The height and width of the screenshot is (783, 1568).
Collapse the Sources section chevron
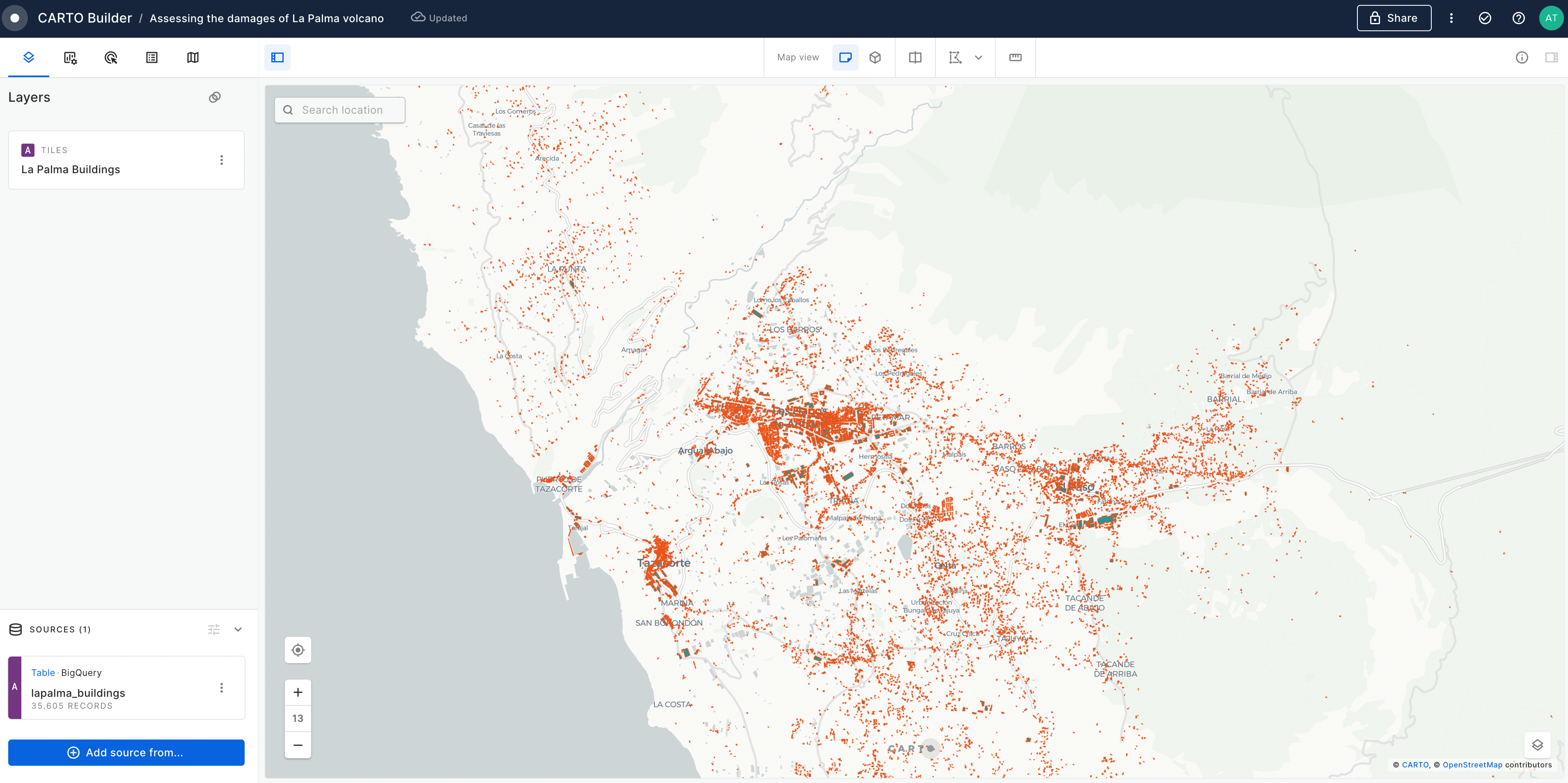pyautogui.click(x=238, y=630)
